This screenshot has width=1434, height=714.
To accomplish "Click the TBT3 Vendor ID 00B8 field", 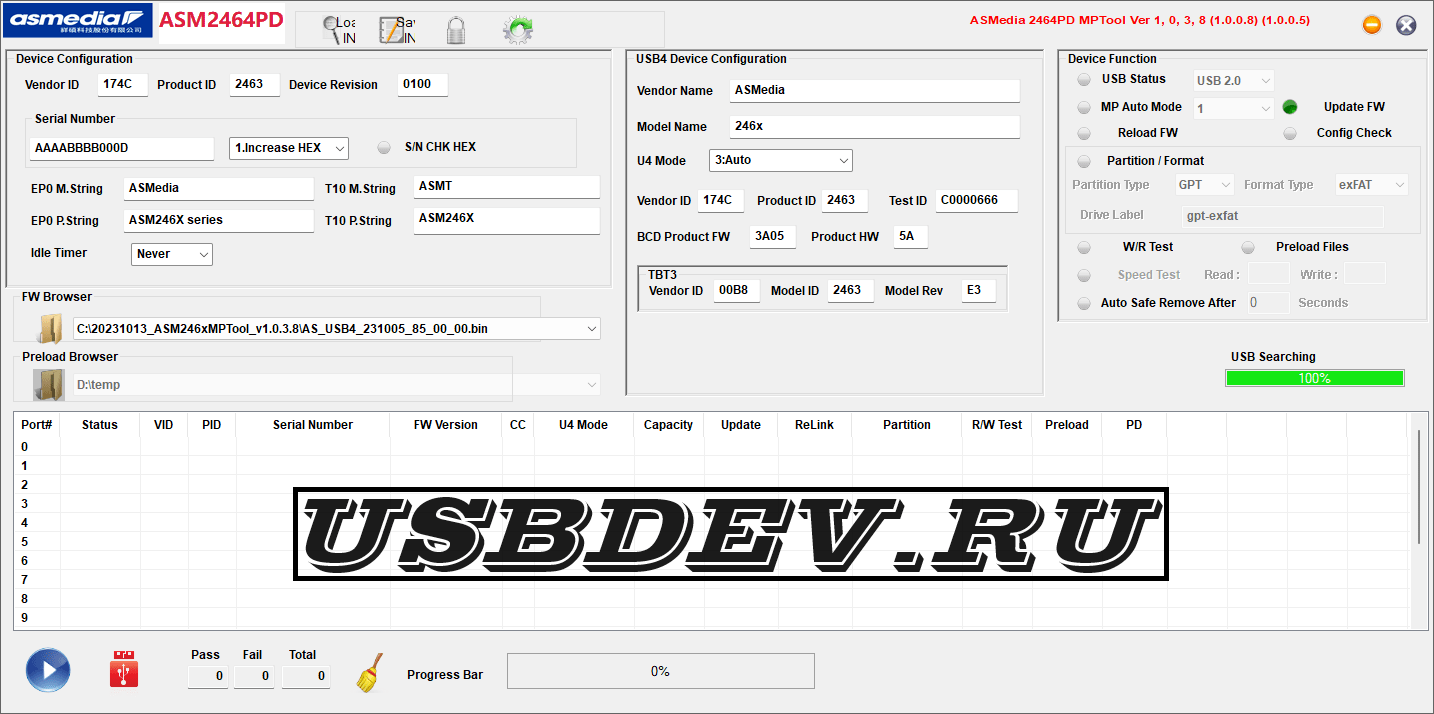I will [737, 291].
